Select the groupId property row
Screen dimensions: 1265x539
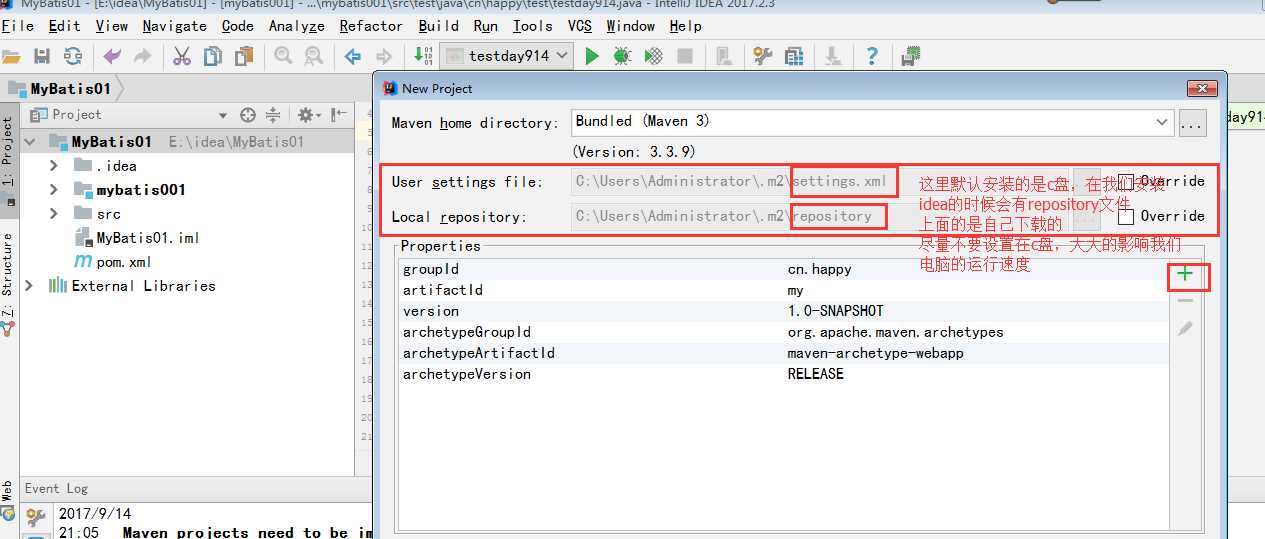783,269
